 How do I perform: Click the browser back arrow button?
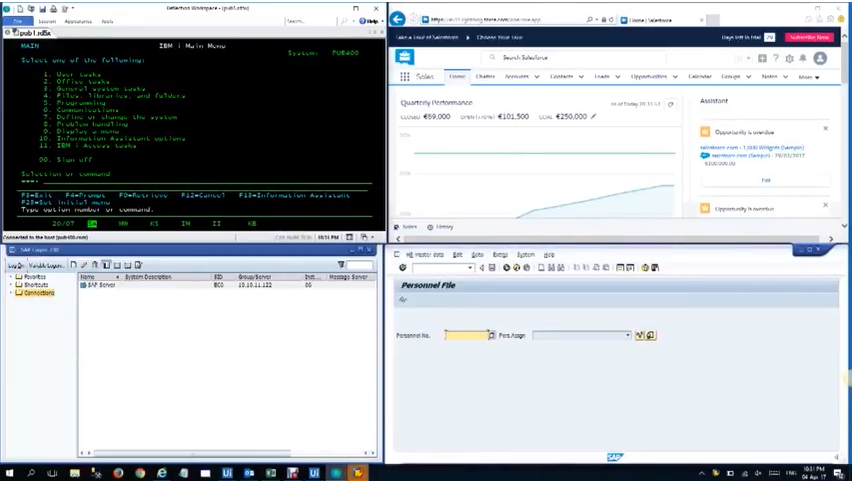[398, 19]
